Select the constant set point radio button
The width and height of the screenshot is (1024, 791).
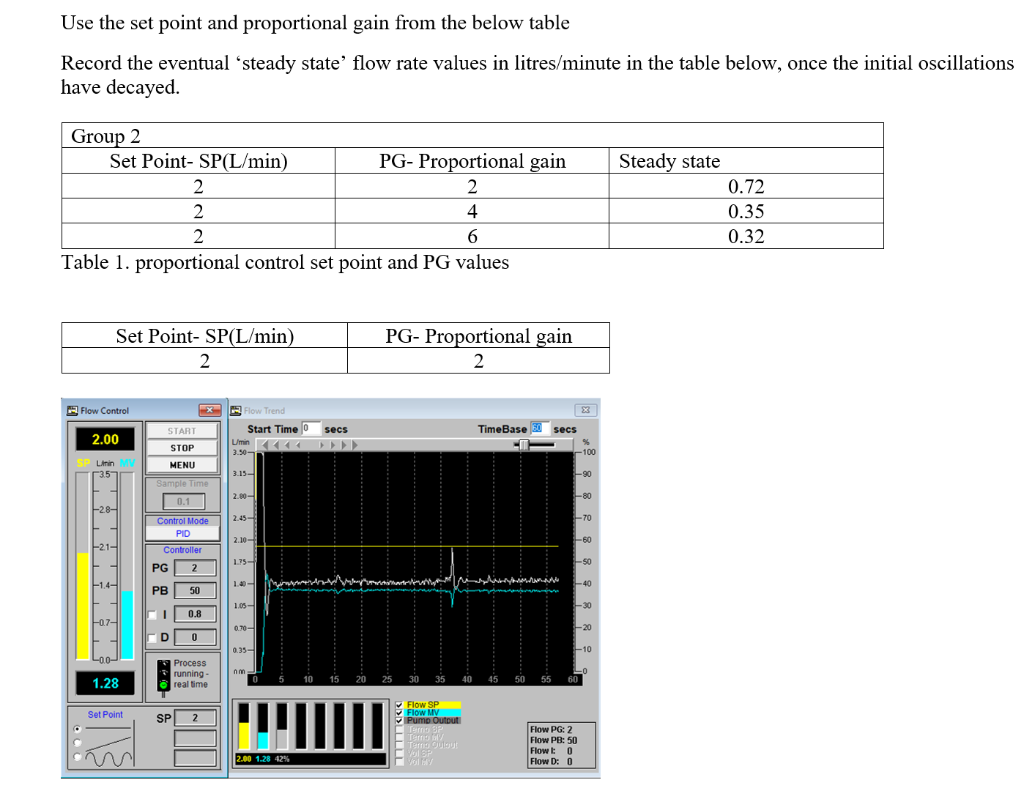coord(78,728)
